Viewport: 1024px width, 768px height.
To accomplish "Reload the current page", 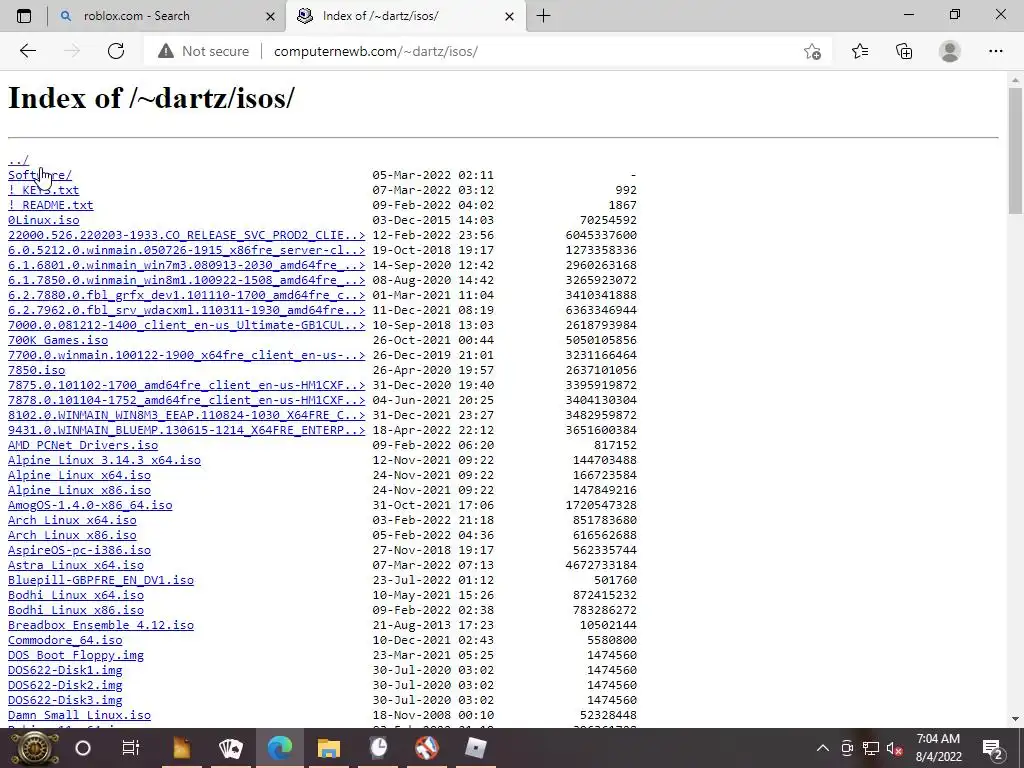I will coord(116,51).
